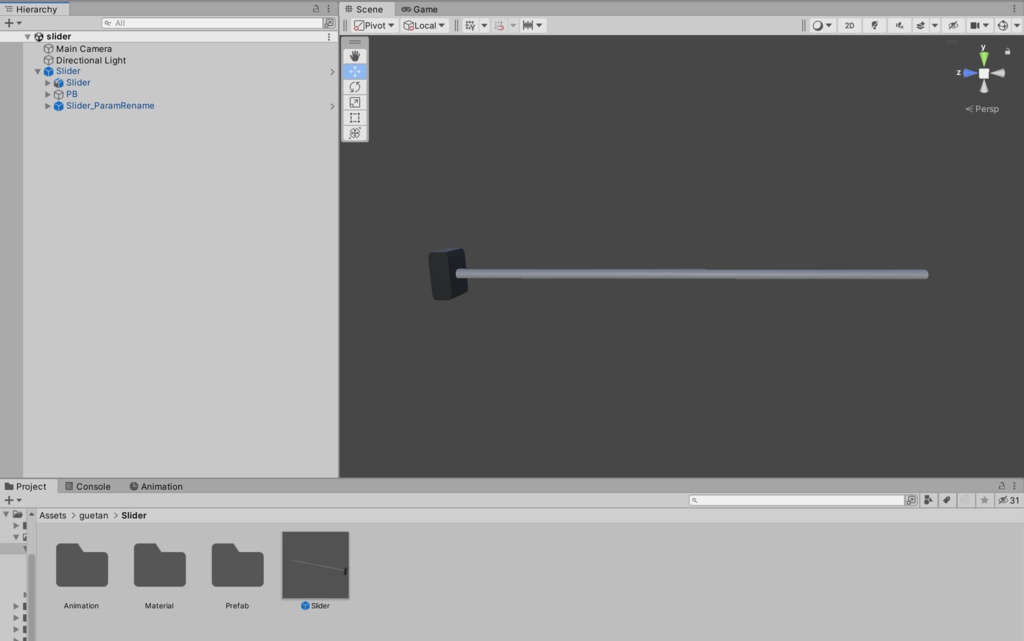The height and width of the screenshot is (641, 1024).
Task: Open slider scene row three-dot options
Action: pos(328,37)
